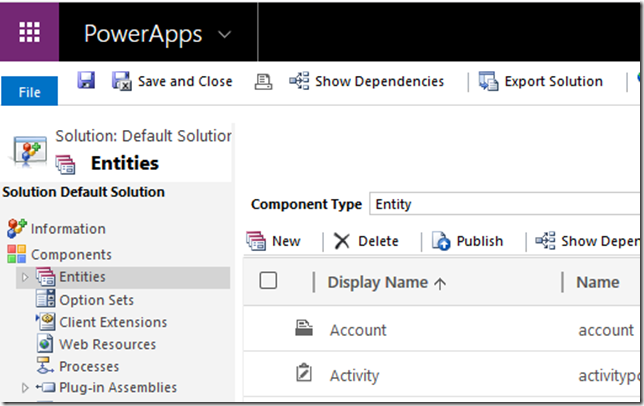Viewport: 644px width, 406px height.
Task: Open the PowerApps app launcher waffle
Action: tap(30, 32)
